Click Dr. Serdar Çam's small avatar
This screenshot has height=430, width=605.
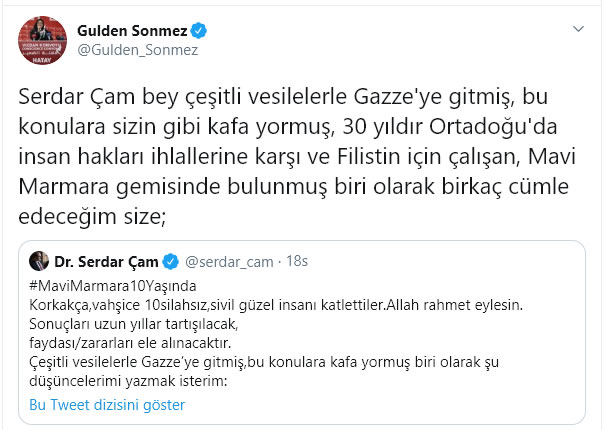click(x=38, y=262)
